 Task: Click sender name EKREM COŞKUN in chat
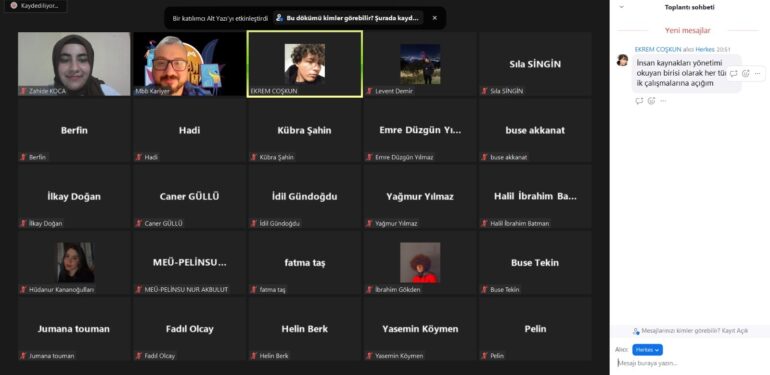(x=658, y=50)
